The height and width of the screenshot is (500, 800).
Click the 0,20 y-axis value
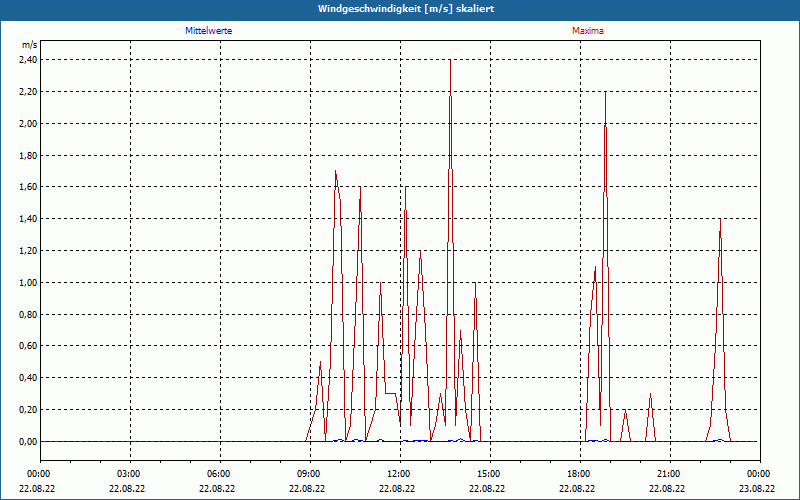tap(29, 410)
